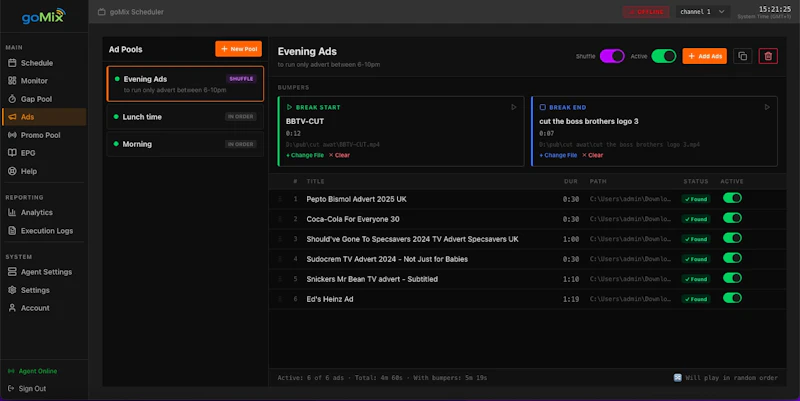Select Ads in the sidebar
This screenshot has height=401, width=800.
coord(44,117)
